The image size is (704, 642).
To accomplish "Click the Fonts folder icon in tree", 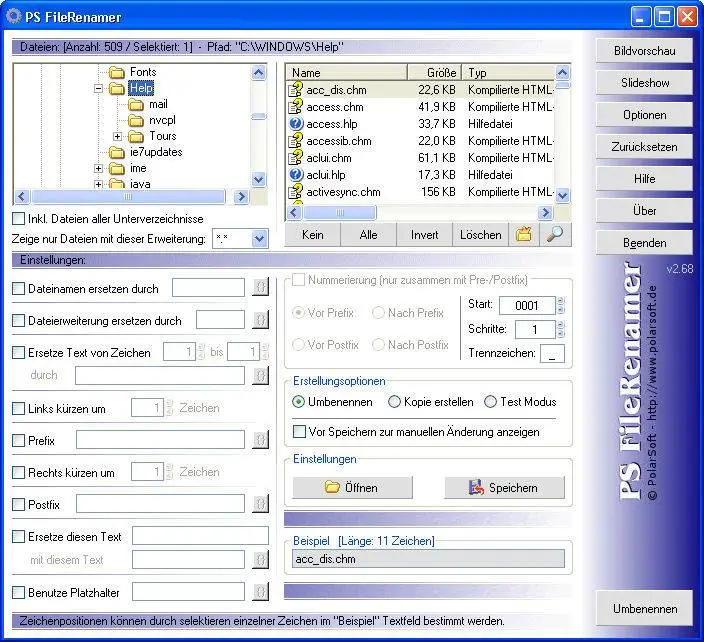I will tap(117, 72).
